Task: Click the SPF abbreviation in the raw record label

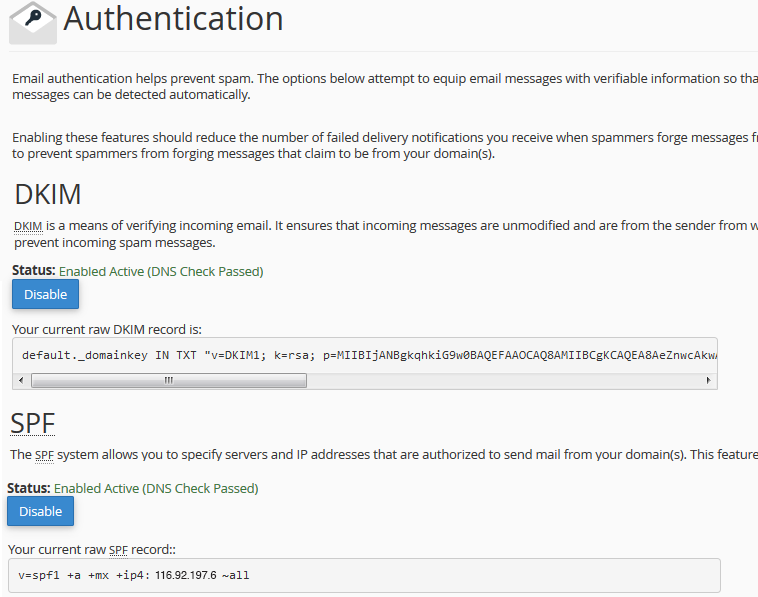Action: pyautogui.click(x=119, y=549)
